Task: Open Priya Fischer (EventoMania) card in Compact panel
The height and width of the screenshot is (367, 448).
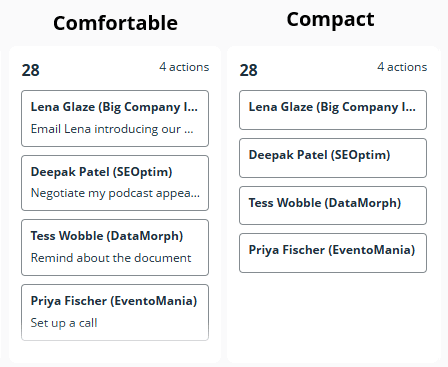Action: (x=333, y=253)
